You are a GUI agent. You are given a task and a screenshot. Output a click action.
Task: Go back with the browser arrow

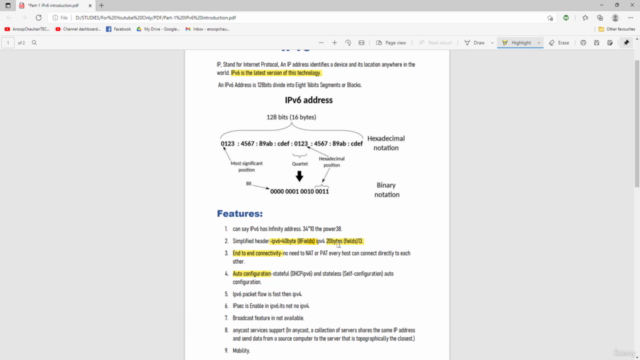(x=9, y=18)
